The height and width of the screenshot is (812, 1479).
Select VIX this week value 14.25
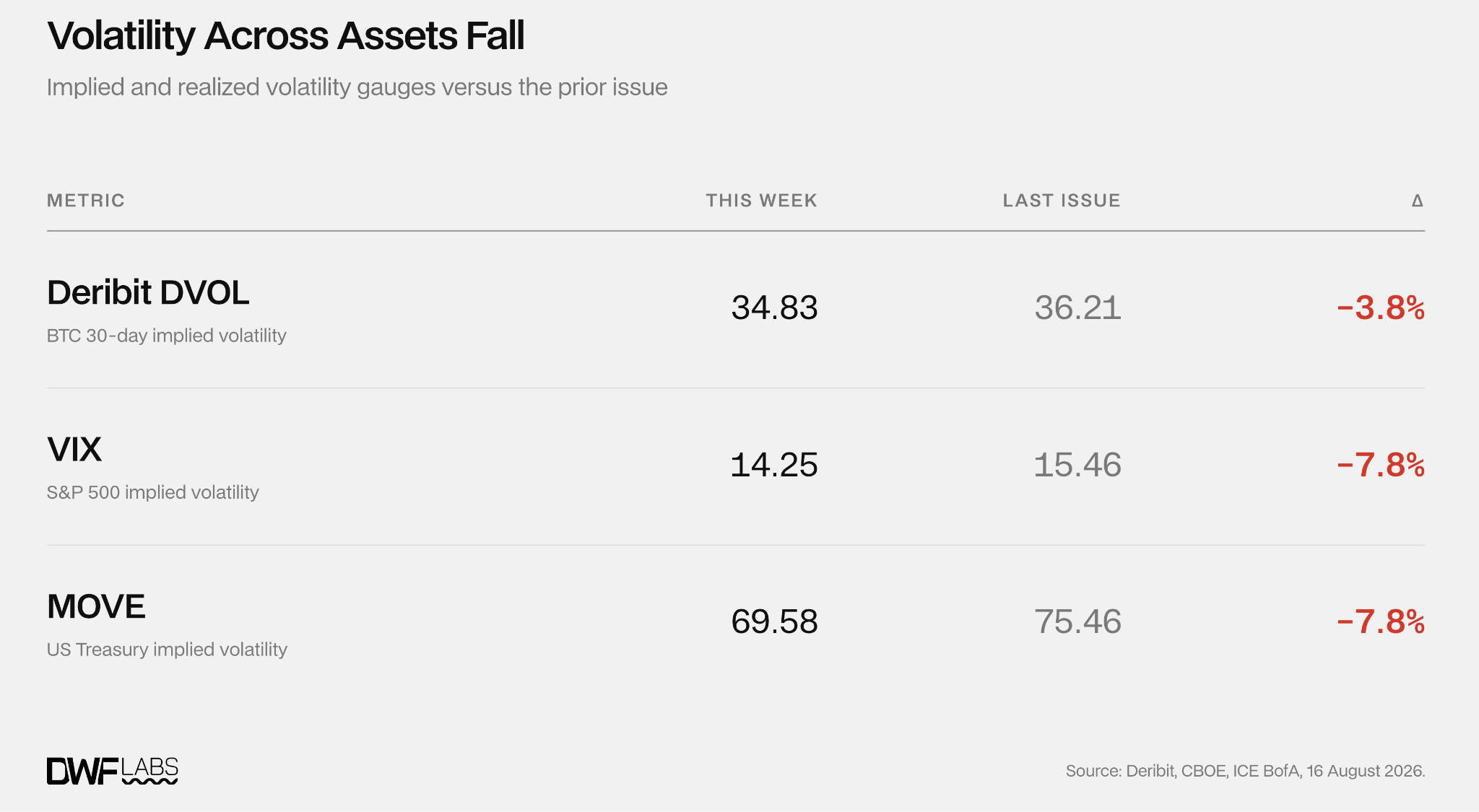click(x=774, y=465)
